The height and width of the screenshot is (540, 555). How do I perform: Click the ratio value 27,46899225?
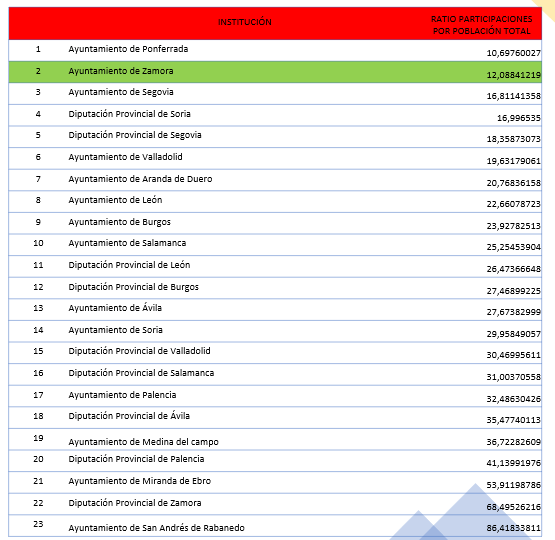(x=514, y=291)
